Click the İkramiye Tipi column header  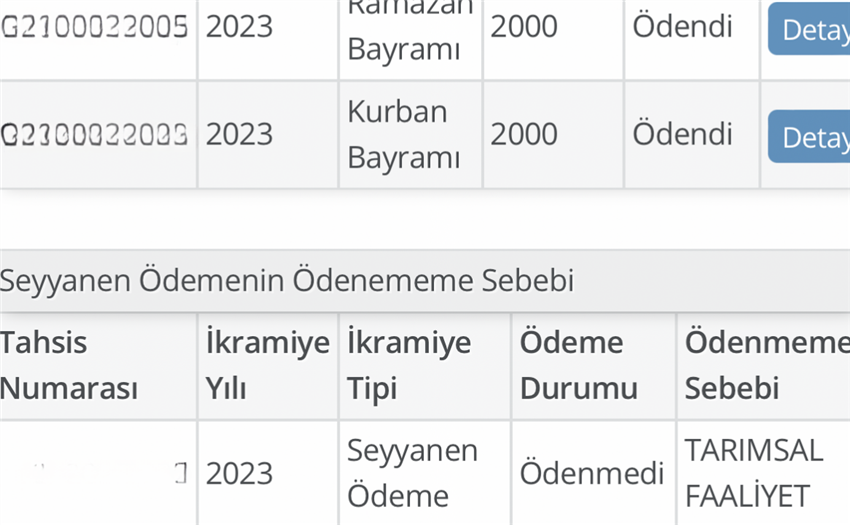(409, 366)
